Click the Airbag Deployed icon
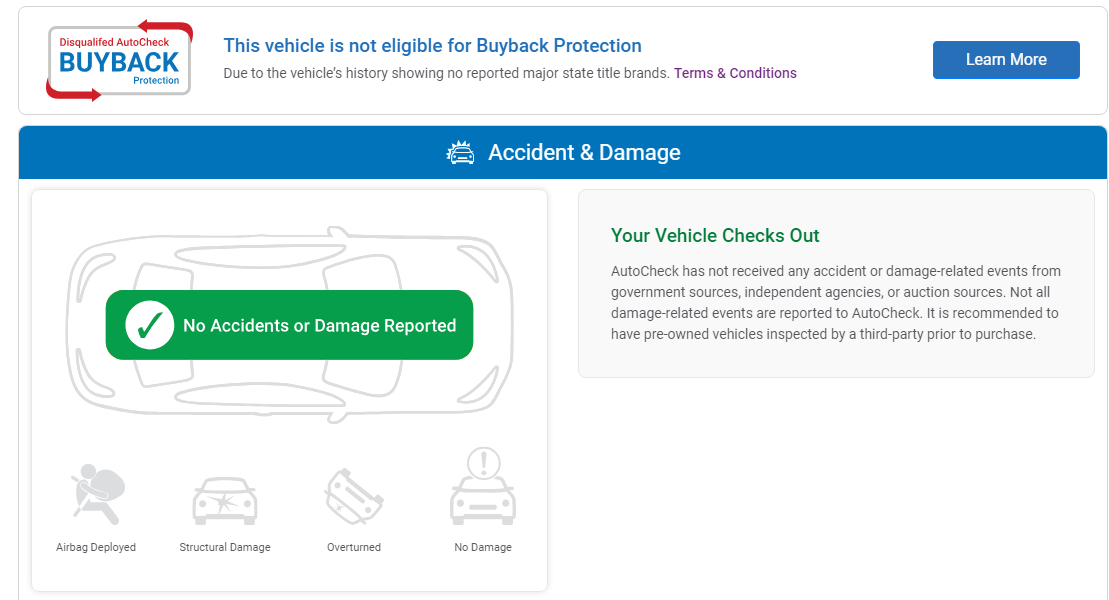 96,494
